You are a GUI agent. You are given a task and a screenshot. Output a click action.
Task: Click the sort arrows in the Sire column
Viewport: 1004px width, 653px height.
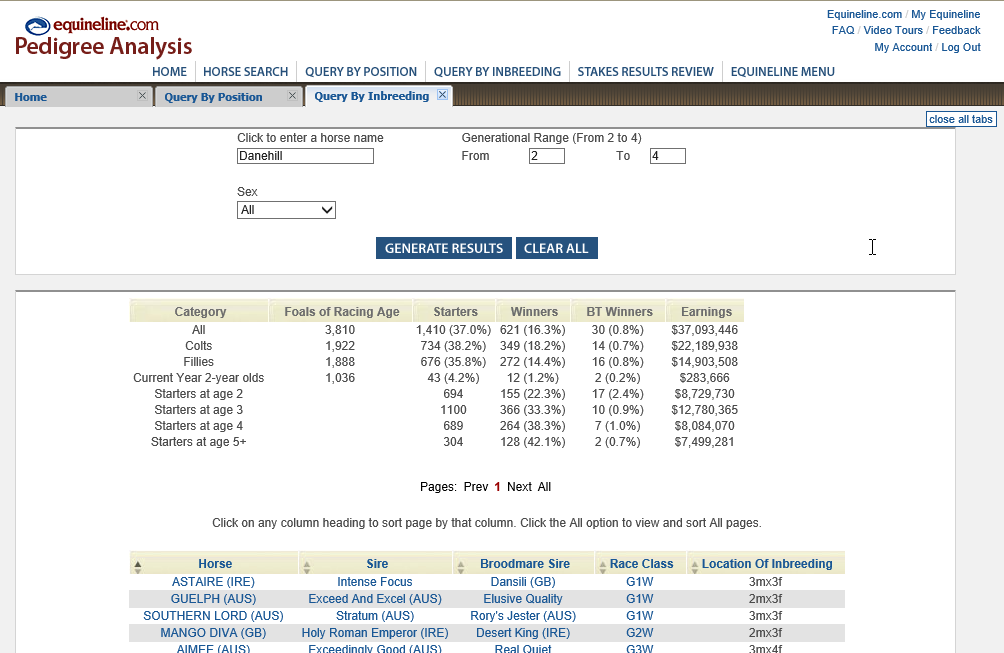pyautogui.click(x=306, y=565)
